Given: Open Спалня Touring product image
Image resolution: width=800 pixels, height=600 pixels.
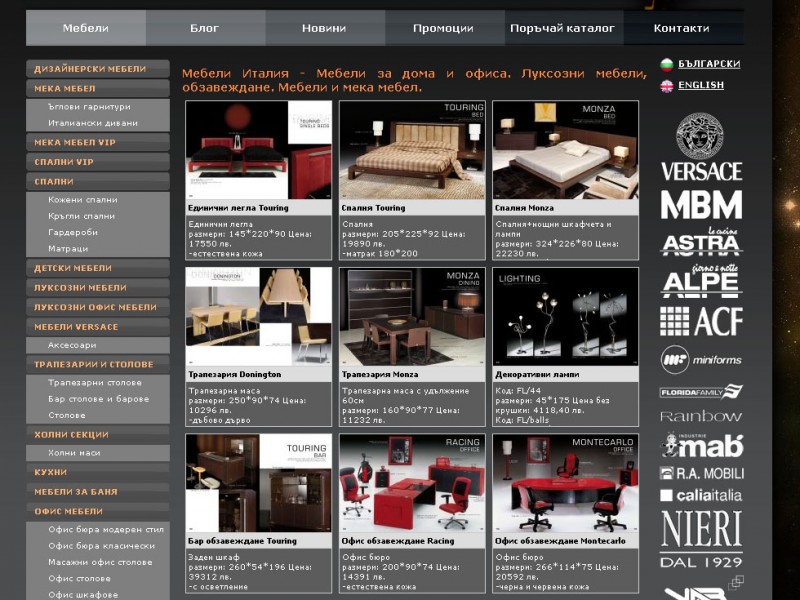Looking at the screenshot, I should click(412, 150).
